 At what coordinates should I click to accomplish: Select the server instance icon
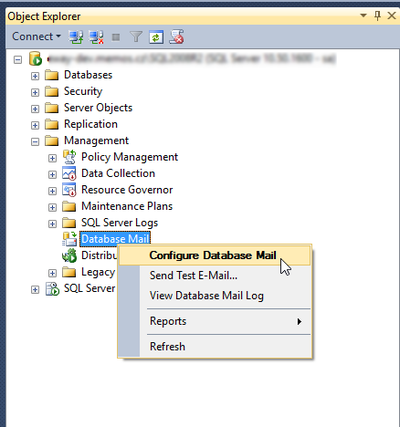click(x=35, y=59)
